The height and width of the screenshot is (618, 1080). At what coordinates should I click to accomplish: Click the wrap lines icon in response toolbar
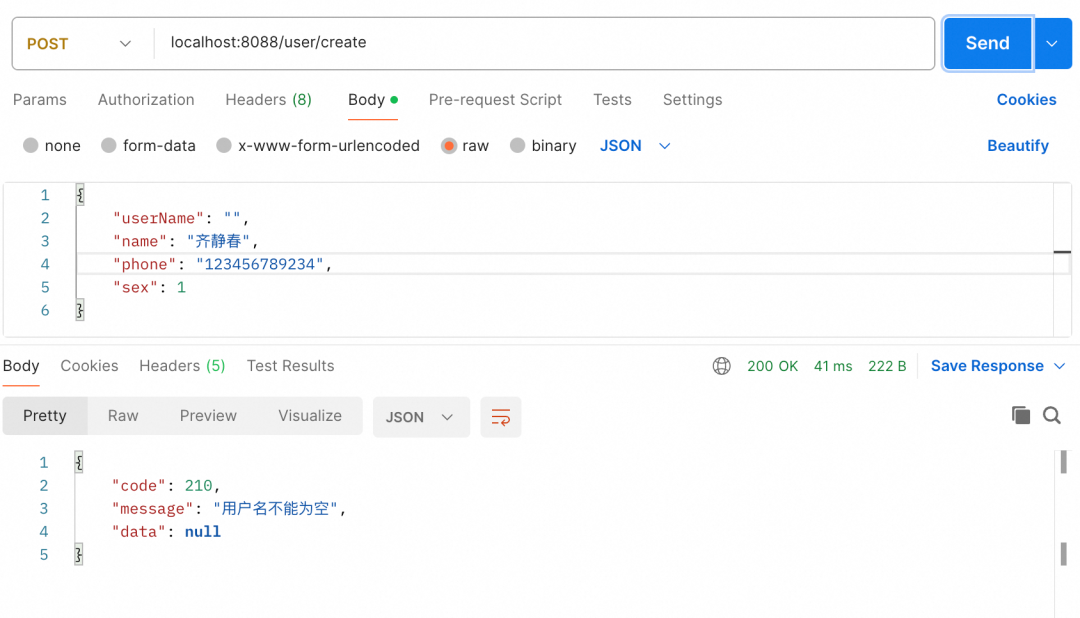pyautogui.click(x=501, y=417)
